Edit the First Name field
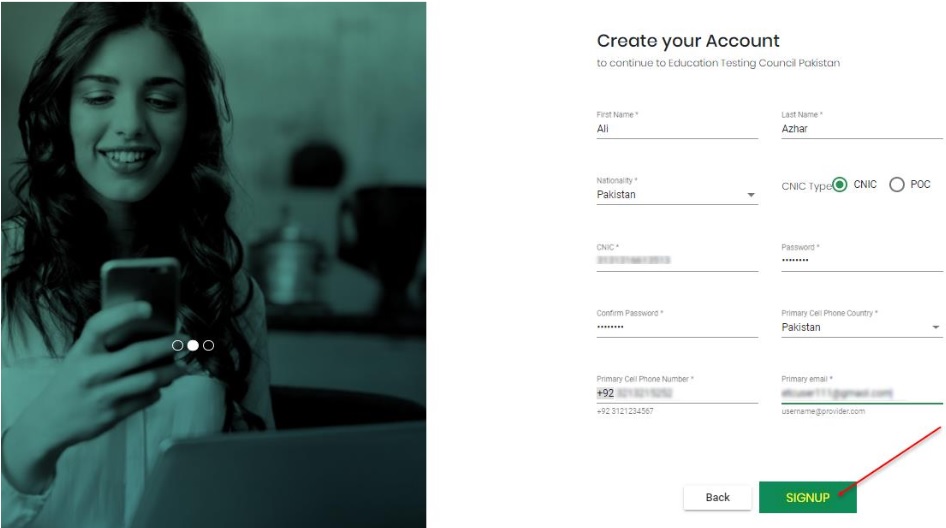This screenshot has height=528, width=946. (x=677, y=129)
